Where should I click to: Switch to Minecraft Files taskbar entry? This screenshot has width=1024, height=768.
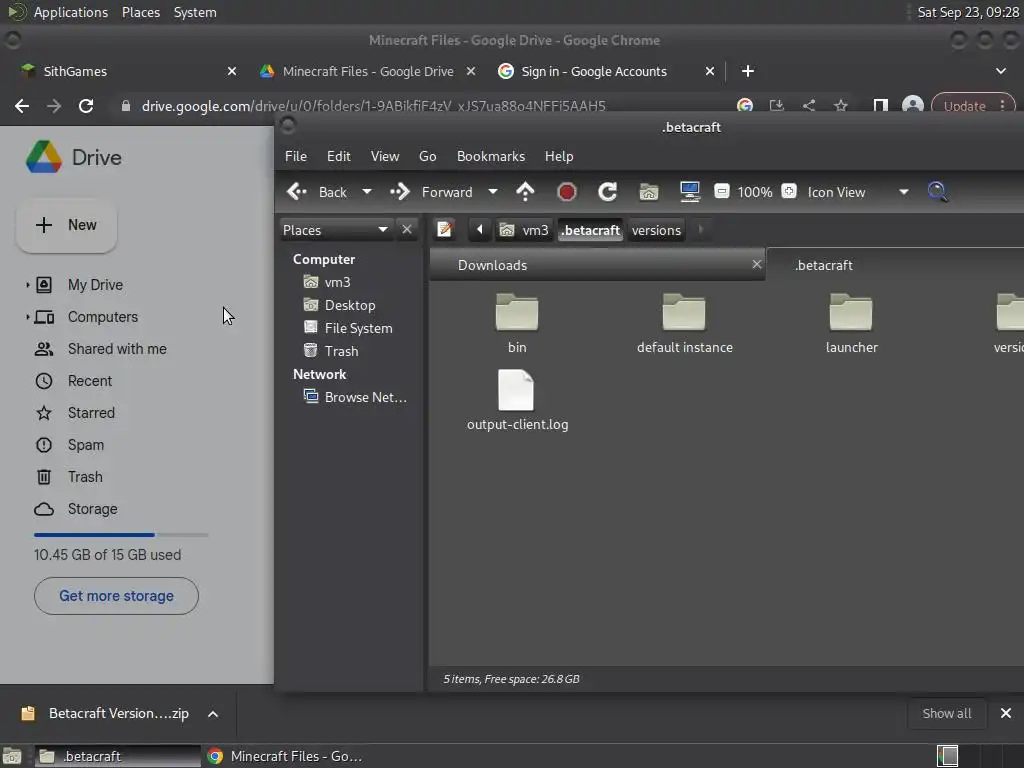pos(285,756)
